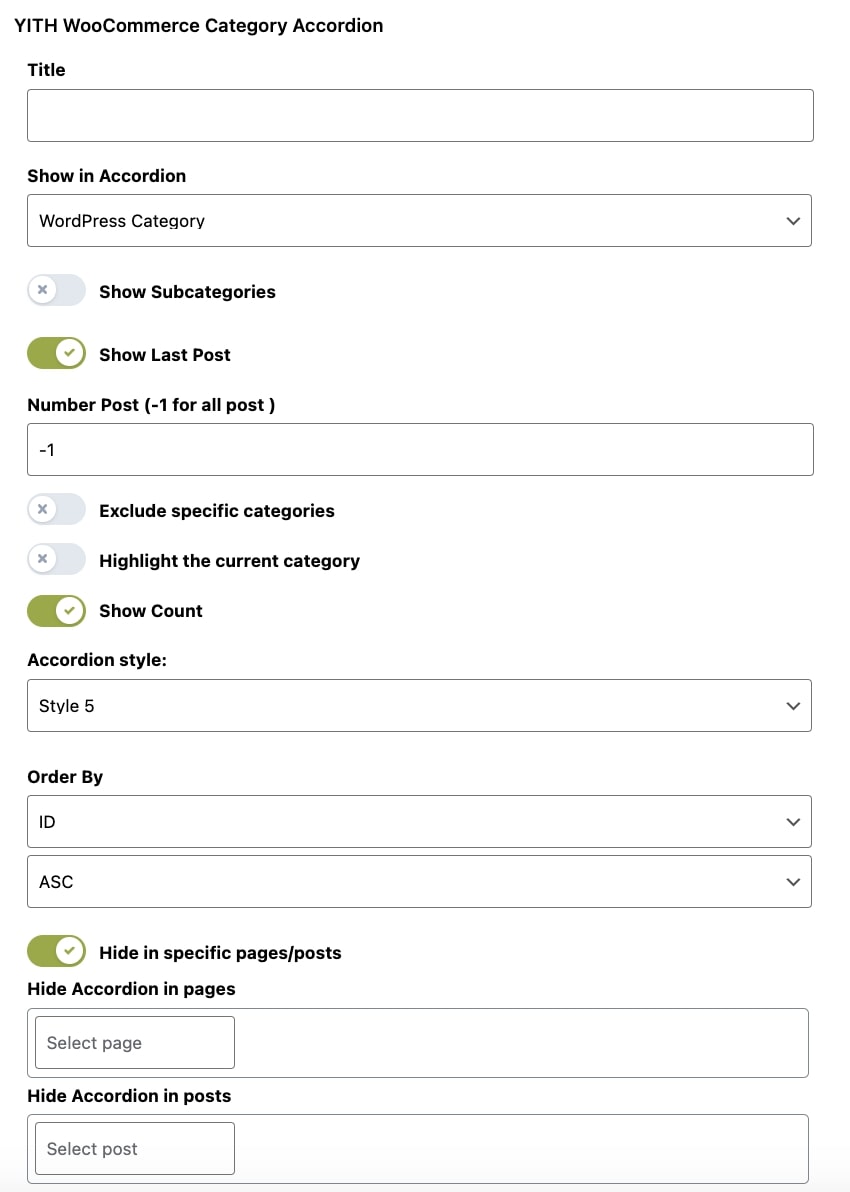
Task: Open the Accordion style dropdown
Action: point(419,705)
